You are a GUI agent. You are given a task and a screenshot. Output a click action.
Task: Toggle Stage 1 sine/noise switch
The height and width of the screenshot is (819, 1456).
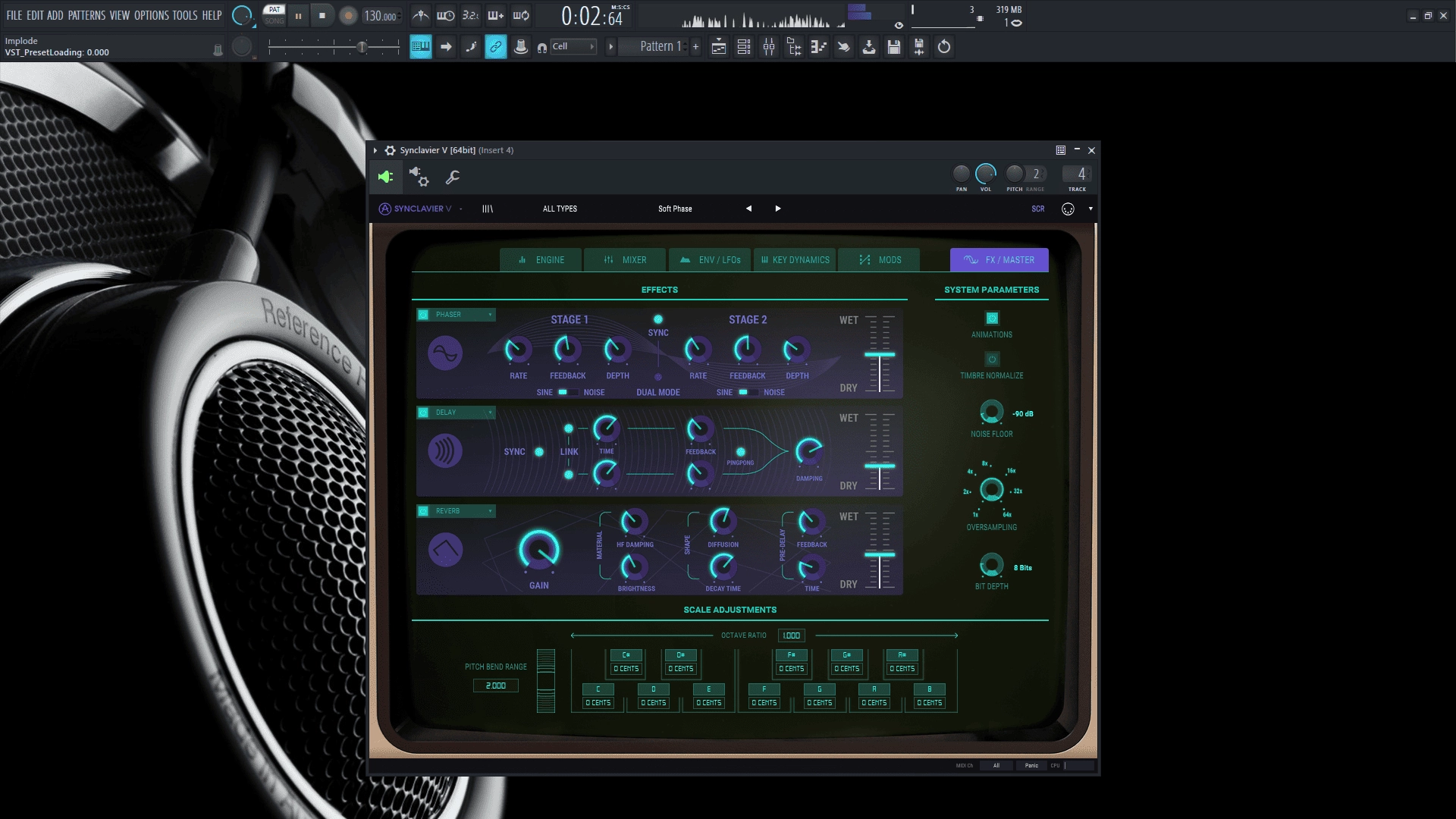click(x=567, y=392)
